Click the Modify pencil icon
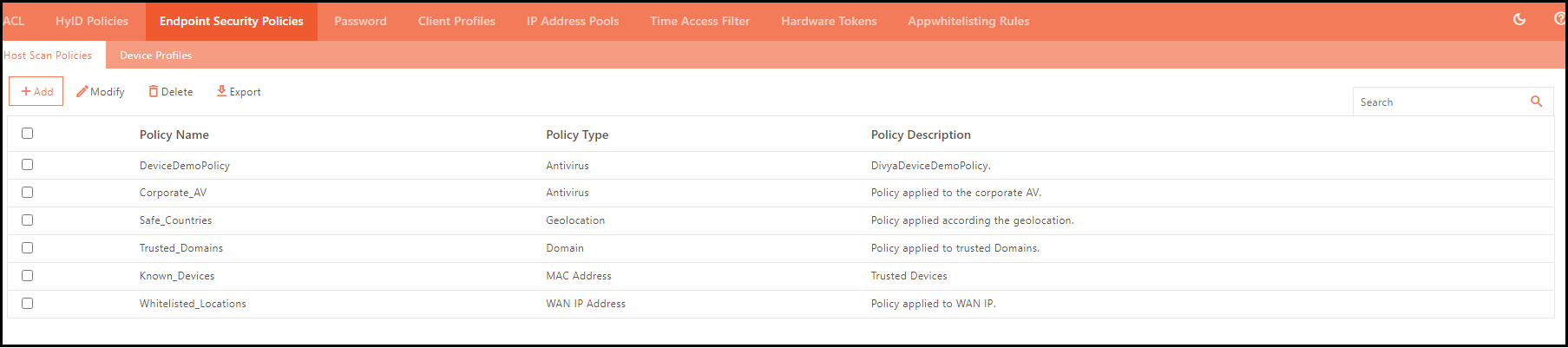Viewport: 1568px width, 348px height. (82, 91)
